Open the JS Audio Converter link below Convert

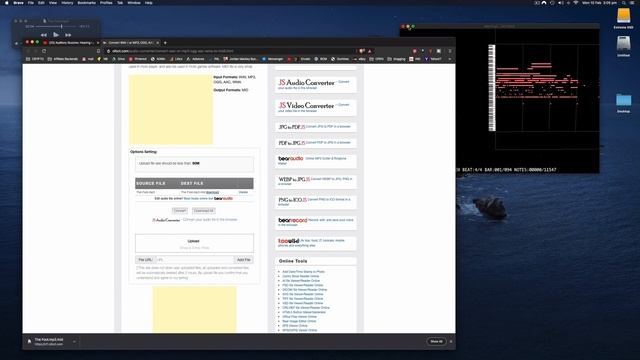166,220
